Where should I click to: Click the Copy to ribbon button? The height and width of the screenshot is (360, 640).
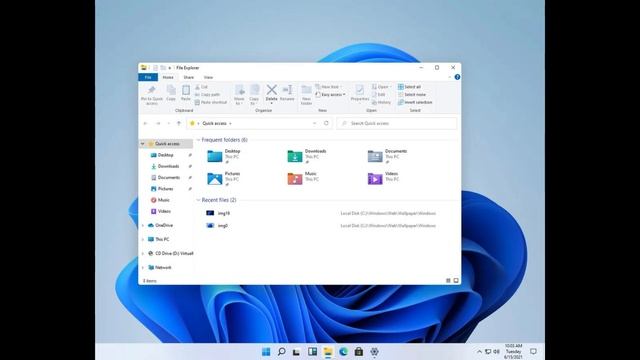click(x=254, y=95)
